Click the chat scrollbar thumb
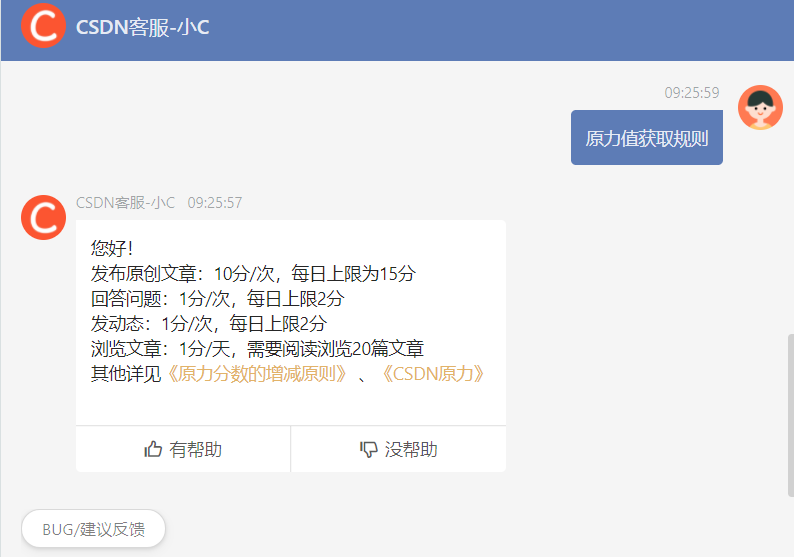 (790, 415)
